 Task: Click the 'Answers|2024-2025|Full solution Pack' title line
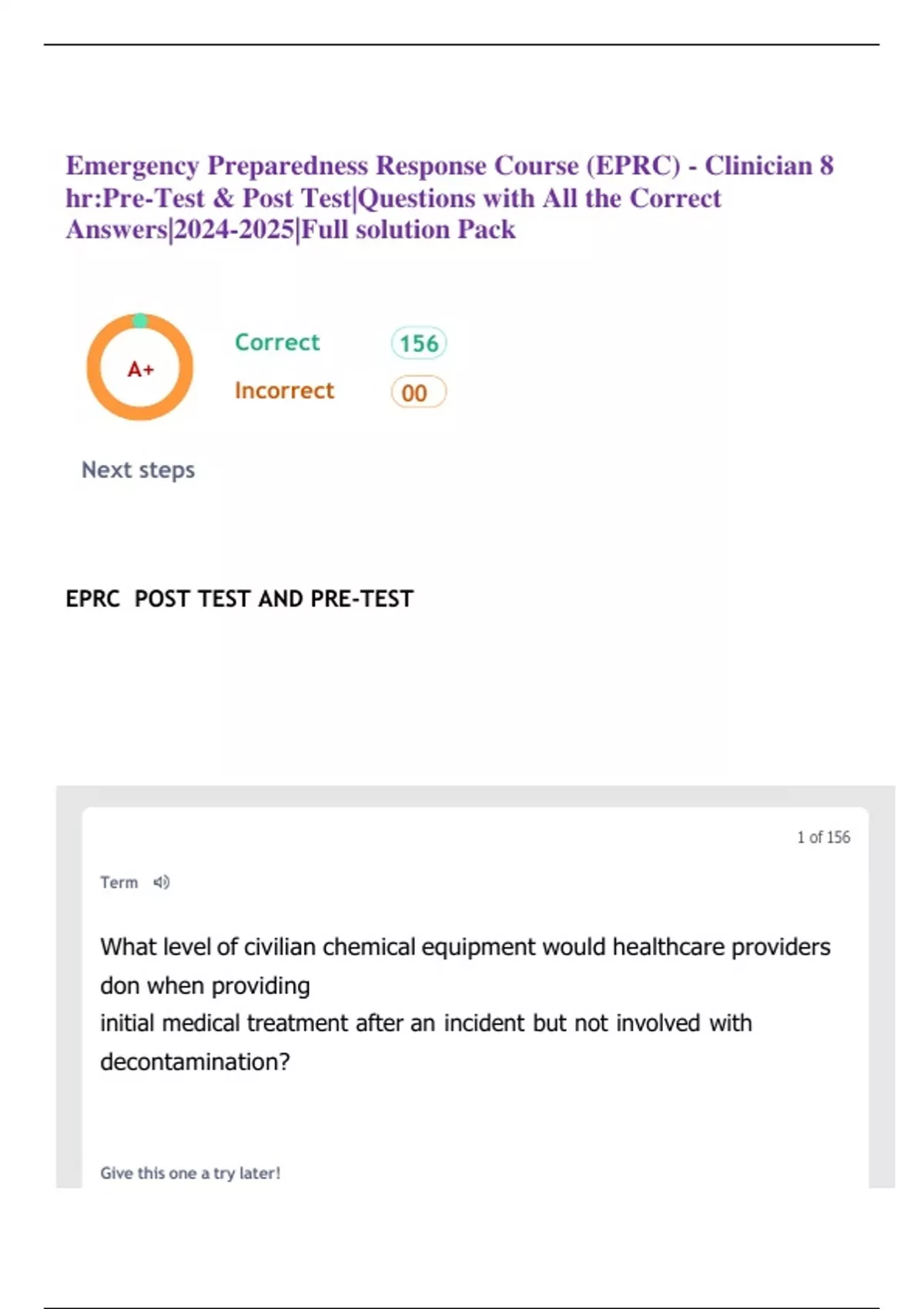pyautogui.click(x=290, y=229)
